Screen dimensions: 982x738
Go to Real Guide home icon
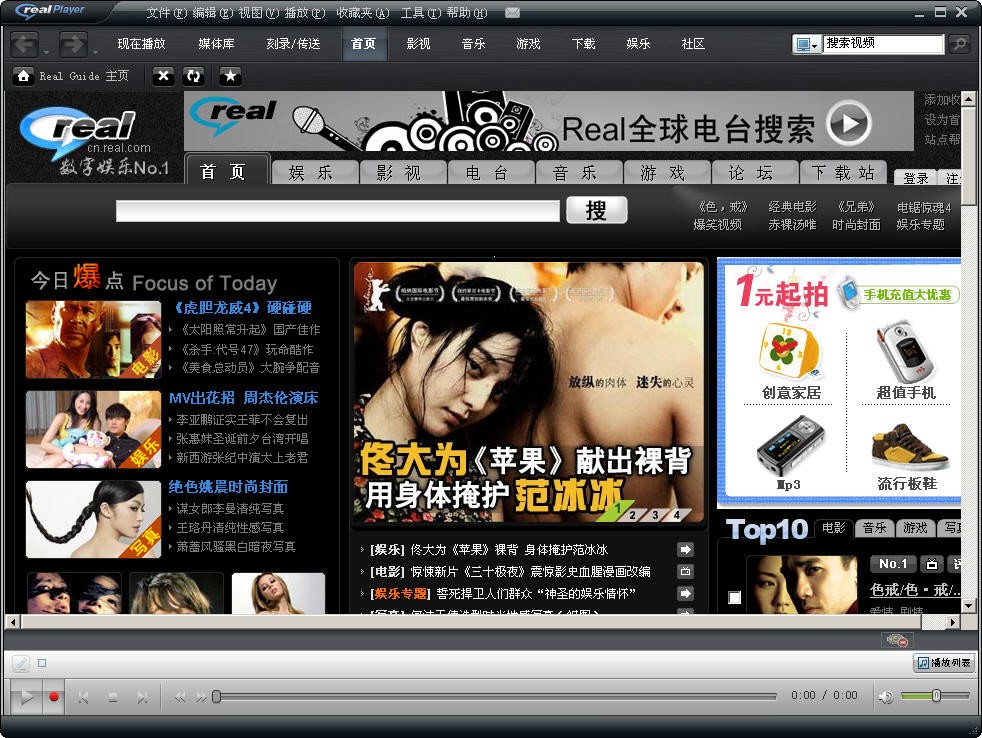pos(23,76)
